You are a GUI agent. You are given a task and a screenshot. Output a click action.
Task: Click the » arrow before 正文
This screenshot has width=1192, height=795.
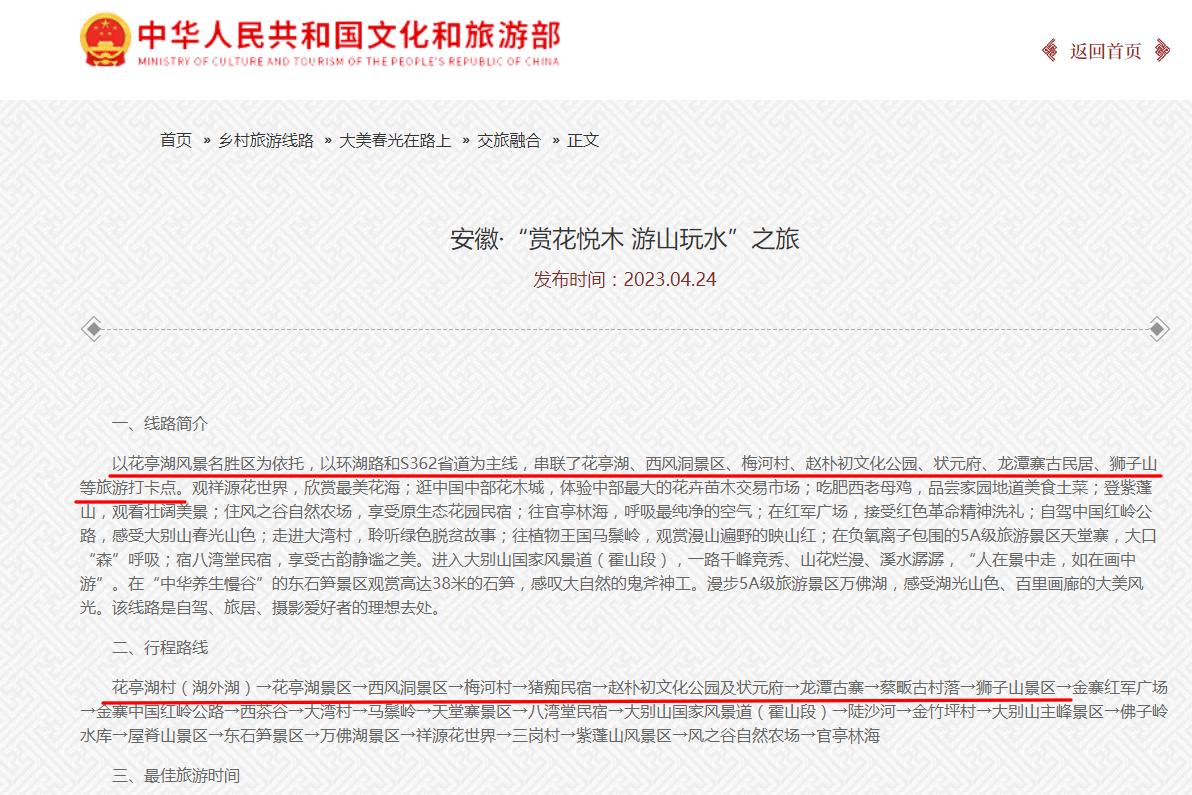point(555,141)
